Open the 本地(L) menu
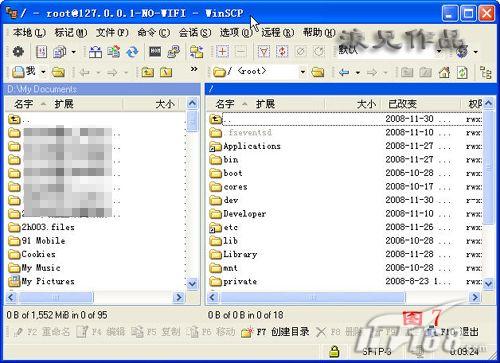The height and width of the screenshot is (363, 500). point(29,33)
